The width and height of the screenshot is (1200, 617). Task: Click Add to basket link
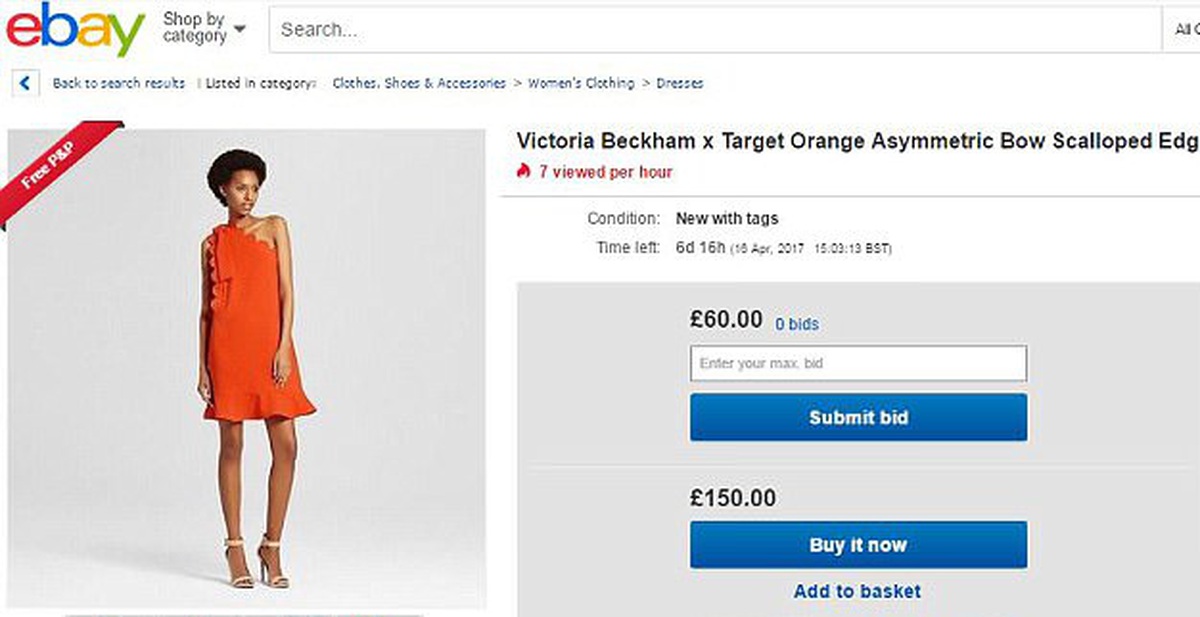coord(857,591)
